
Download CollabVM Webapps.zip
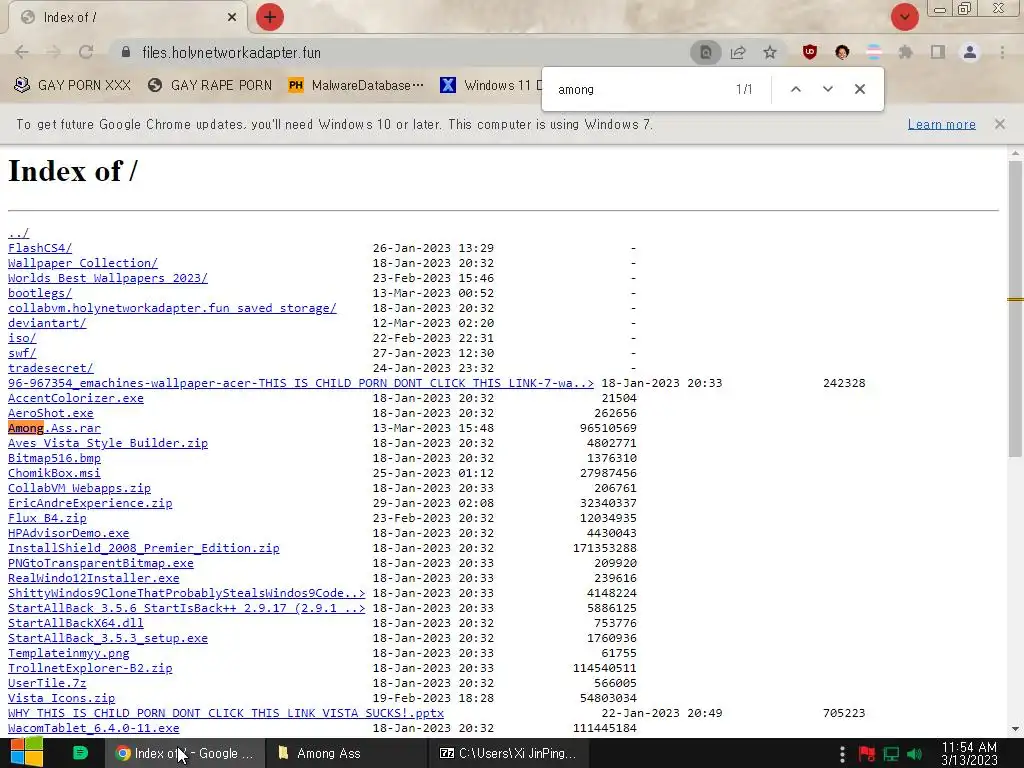click(x=80, y=488)
